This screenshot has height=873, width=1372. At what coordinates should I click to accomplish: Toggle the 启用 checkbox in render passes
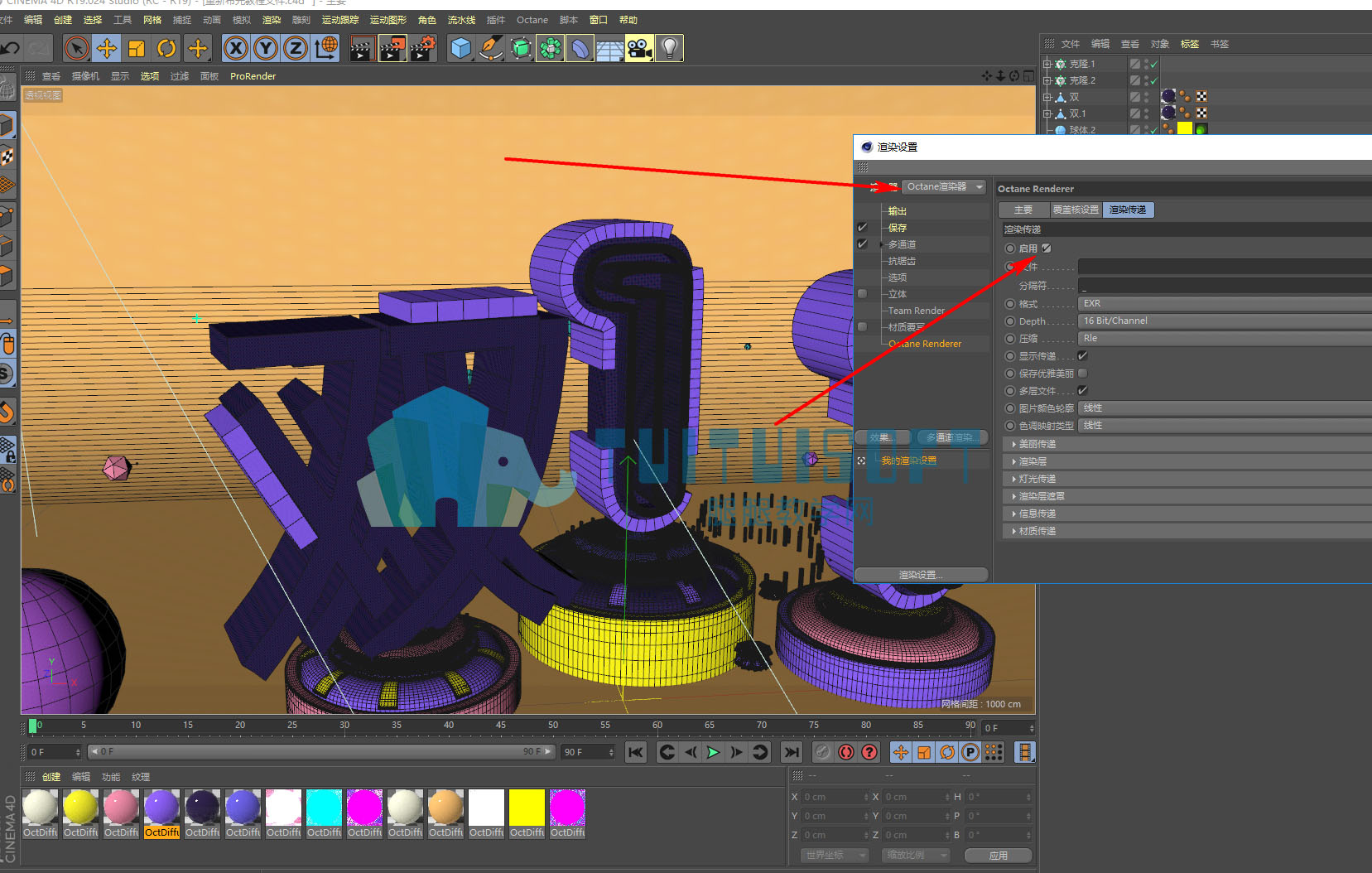(x=1047, y=248)
